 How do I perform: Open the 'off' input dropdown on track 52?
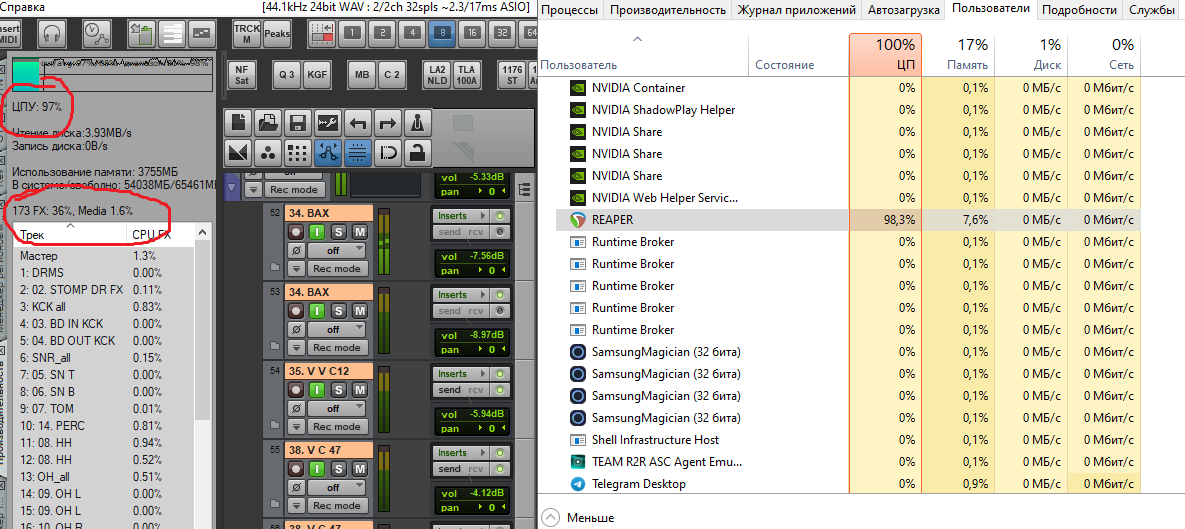tap(338, 250)
